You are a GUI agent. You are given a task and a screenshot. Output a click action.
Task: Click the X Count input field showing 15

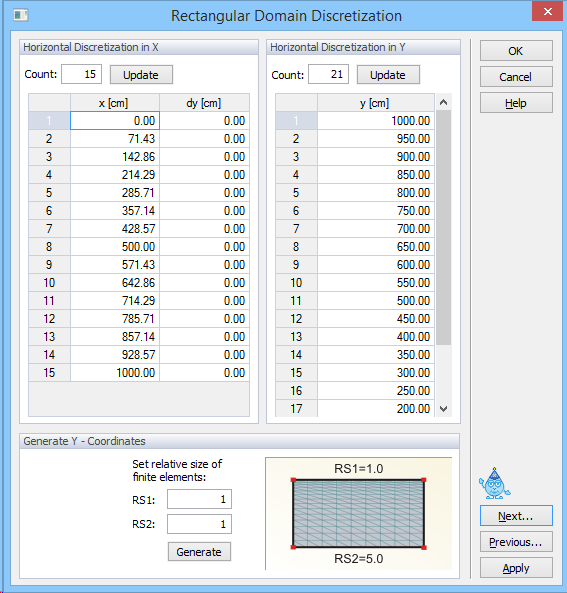[81, 74]
